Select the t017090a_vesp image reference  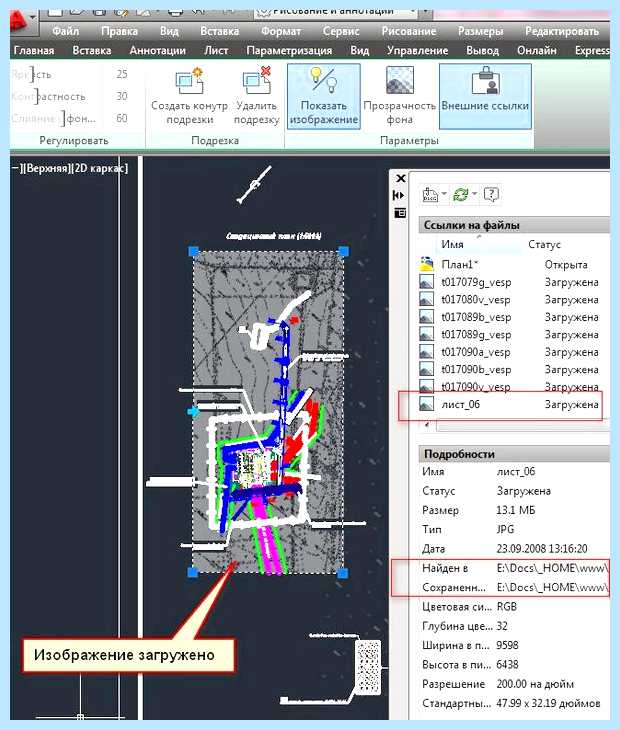[x=514, y=352]
